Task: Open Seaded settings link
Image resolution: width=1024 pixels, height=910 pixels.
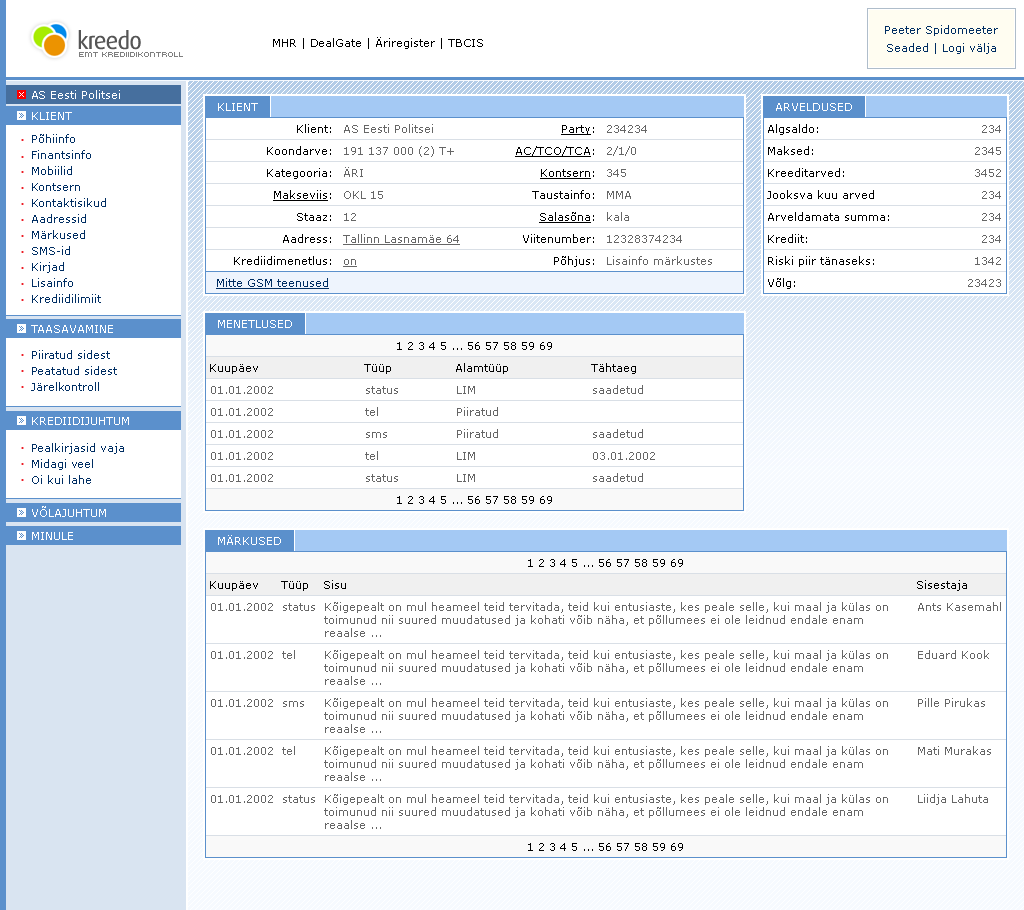Action: point(907,48)
